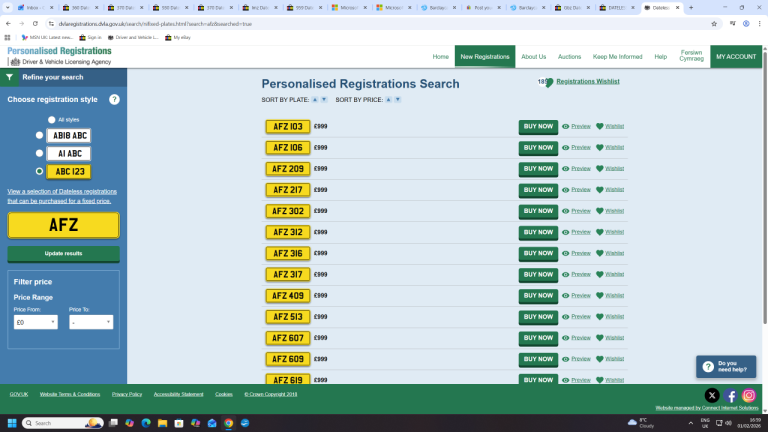Open the X social media icon
The image size is (768, 432).
712,395
